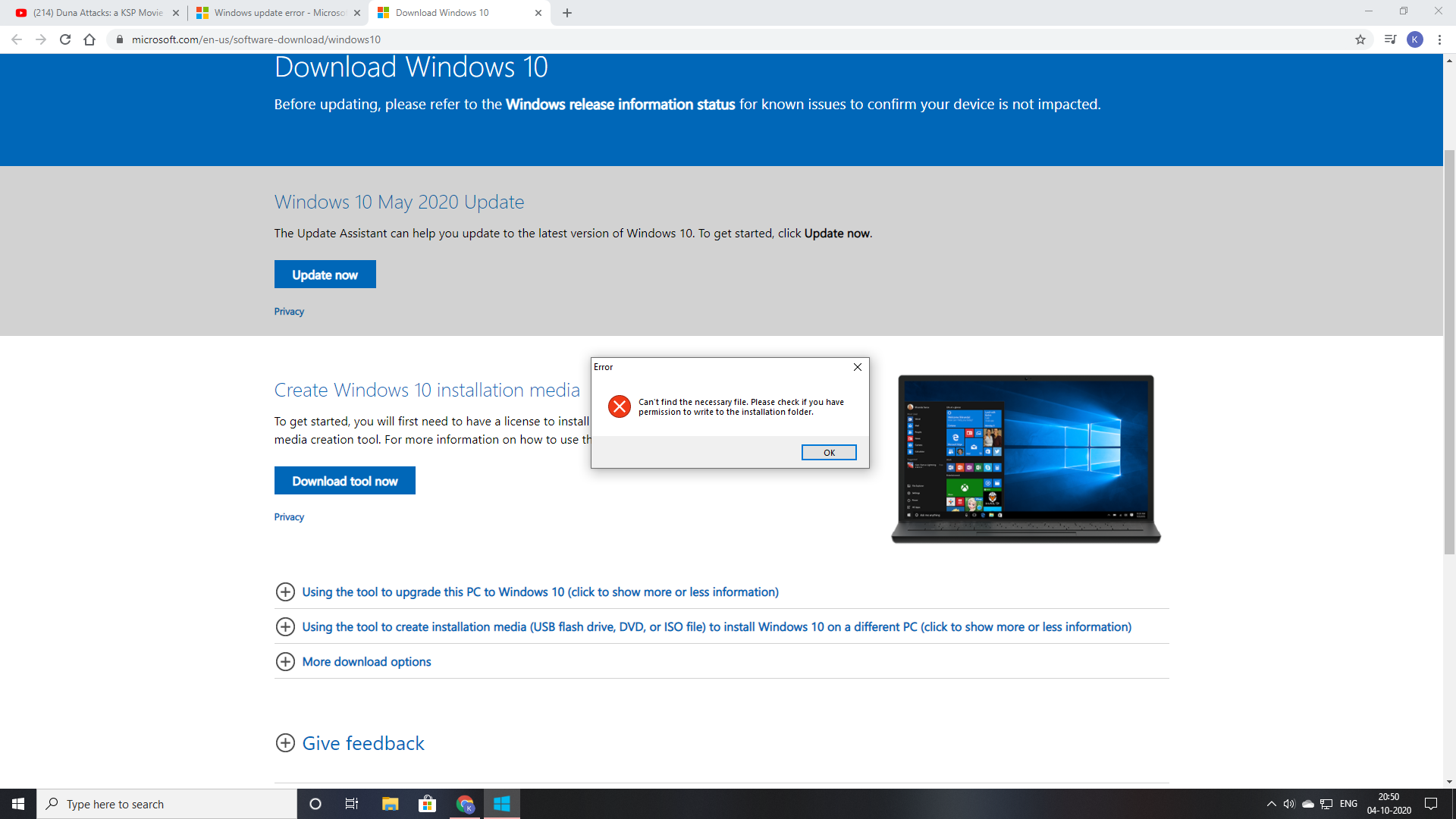Change the ENG input language
Viewport: 1456px width, 819px height.
[x=1348, y=804]
